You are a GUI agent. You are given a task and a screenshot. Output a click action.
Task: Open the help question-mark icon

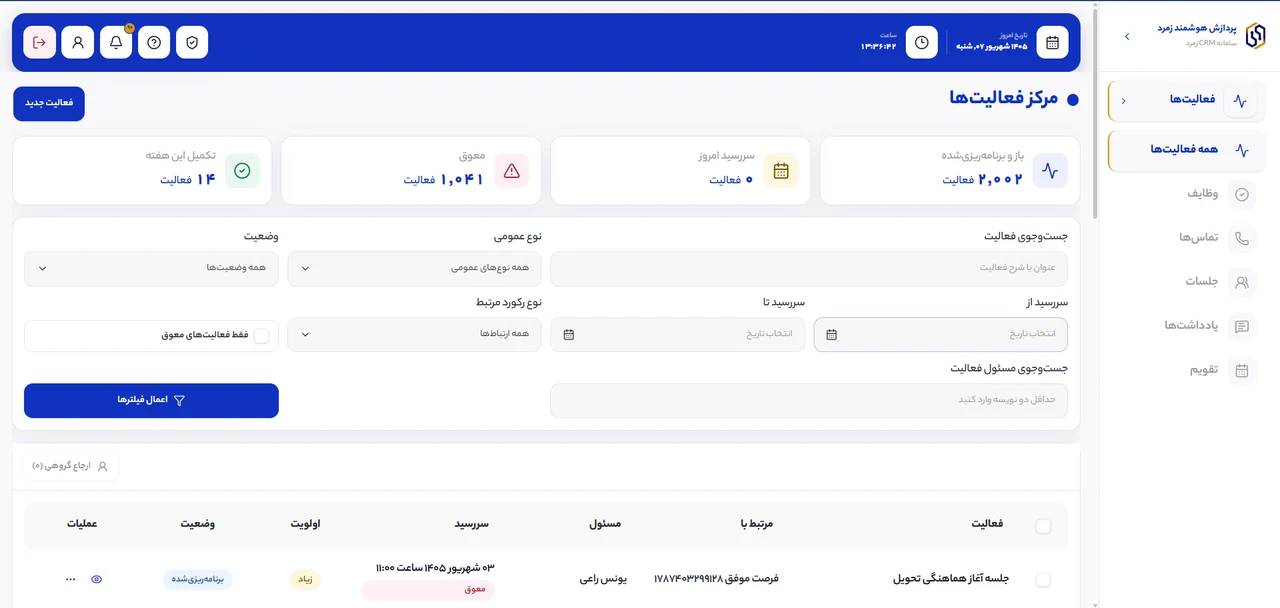[x=154, y=43]
